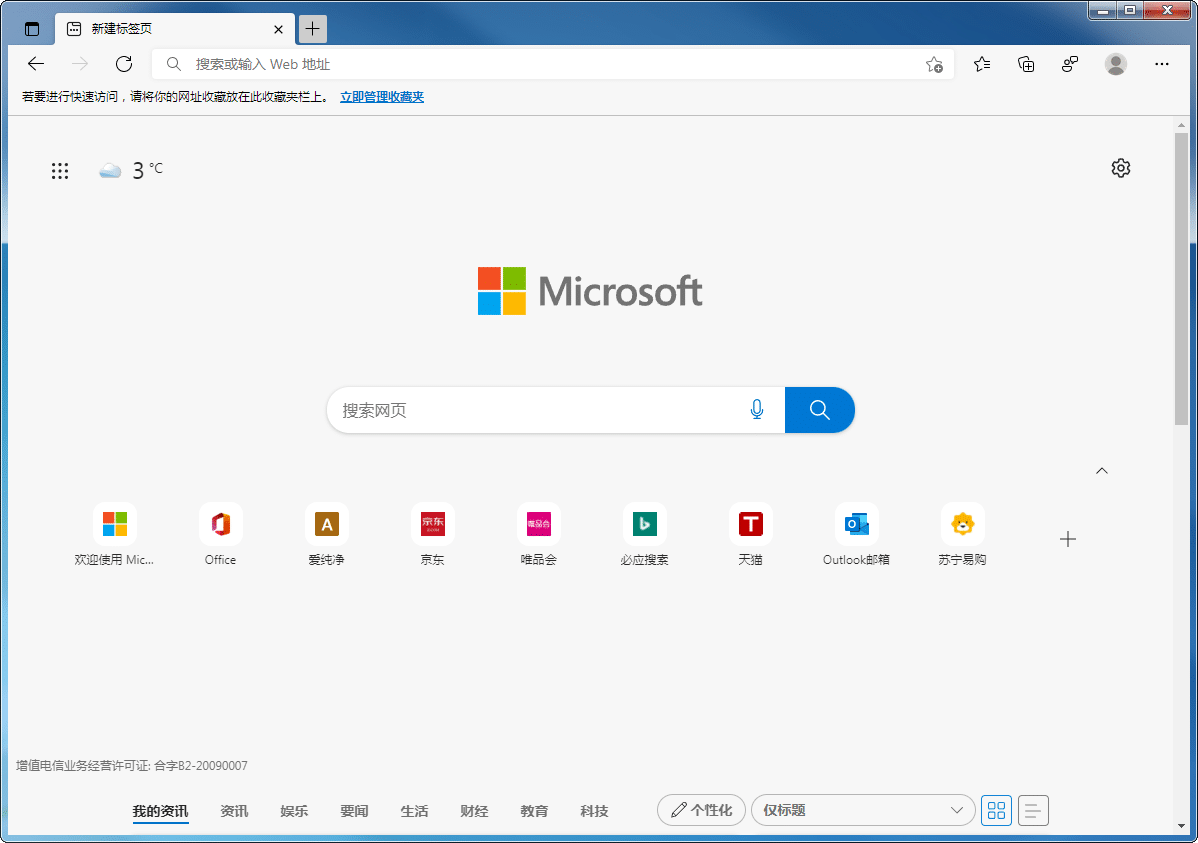
Task: Open the apps grid launcher icon
Action: coord(60,171)
